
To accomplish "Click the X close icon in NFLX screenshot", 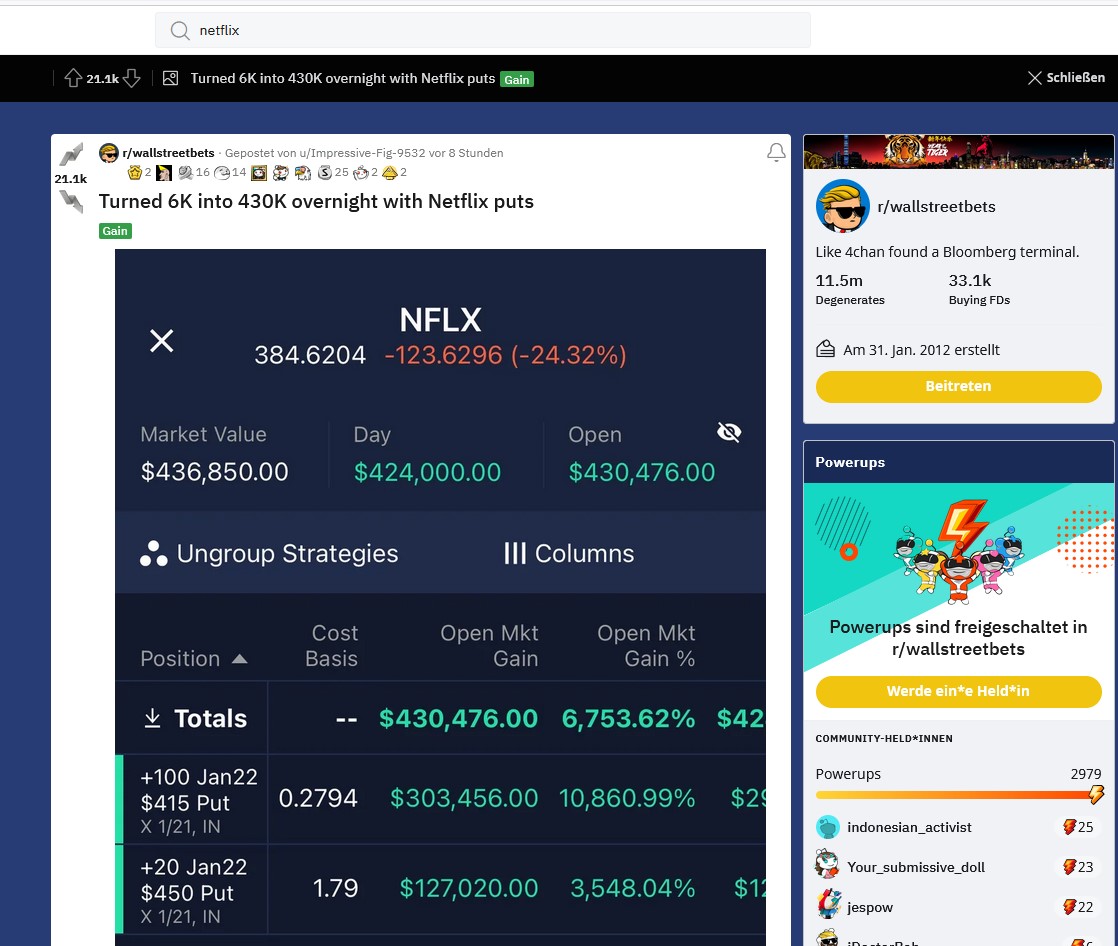I will 162,341.
